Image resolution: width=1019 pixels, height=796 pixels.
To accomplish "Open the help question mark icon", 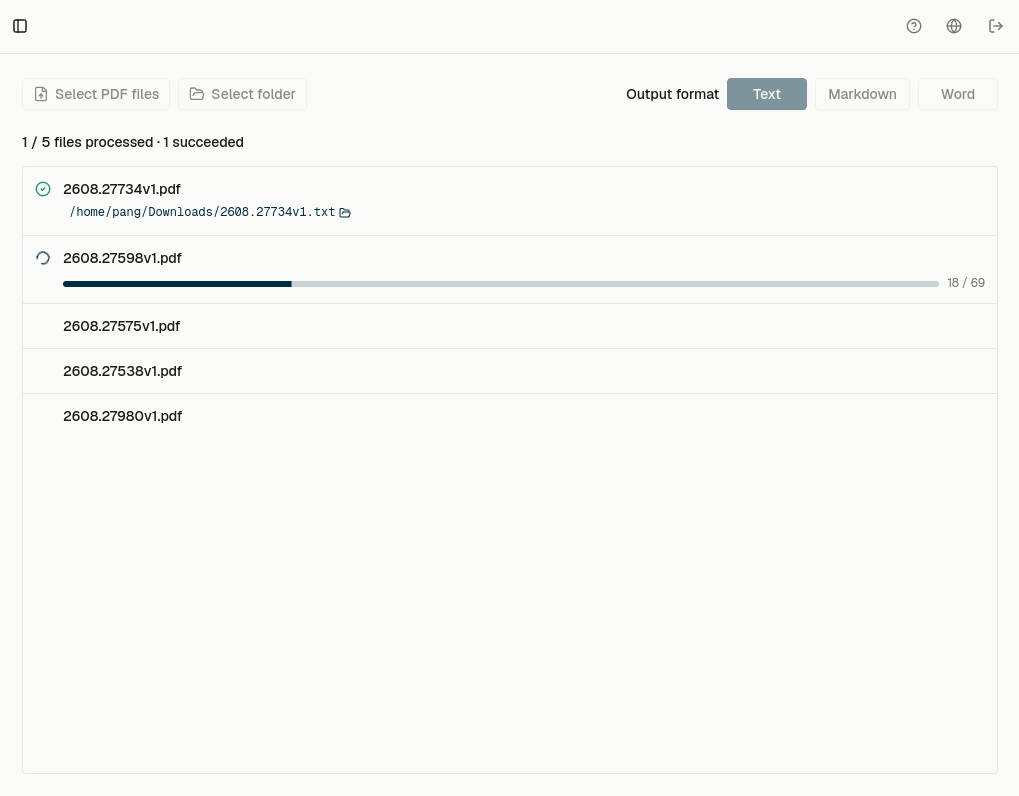I will pyautogui.click(x=914, y=26).
